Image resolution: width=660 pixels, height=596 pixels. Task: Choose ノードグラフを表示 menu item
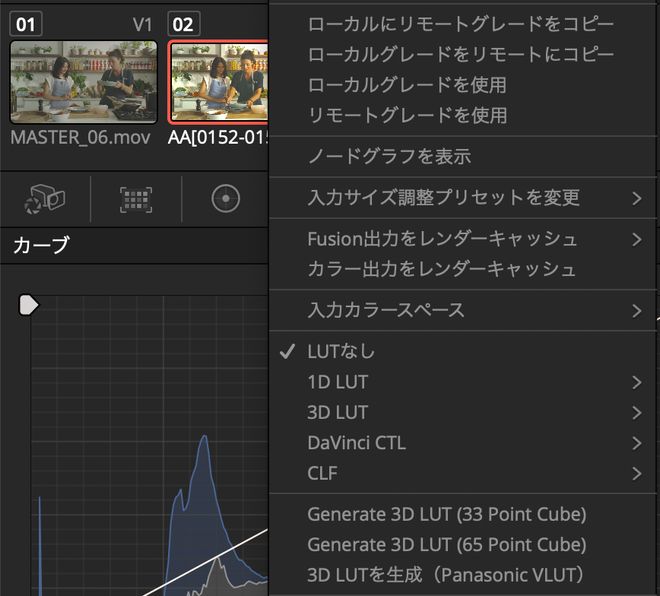389,156
